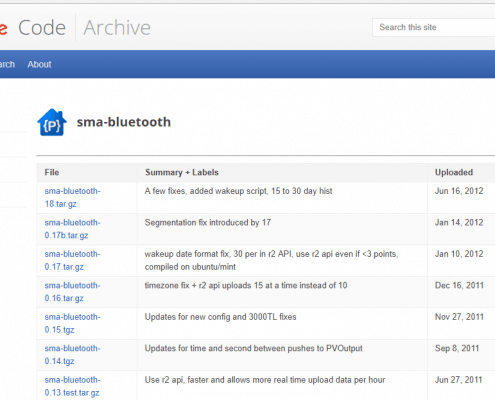This screenshot has width=495, height=400.
Task: Click the Archive heading text
Action: [117, 27]
